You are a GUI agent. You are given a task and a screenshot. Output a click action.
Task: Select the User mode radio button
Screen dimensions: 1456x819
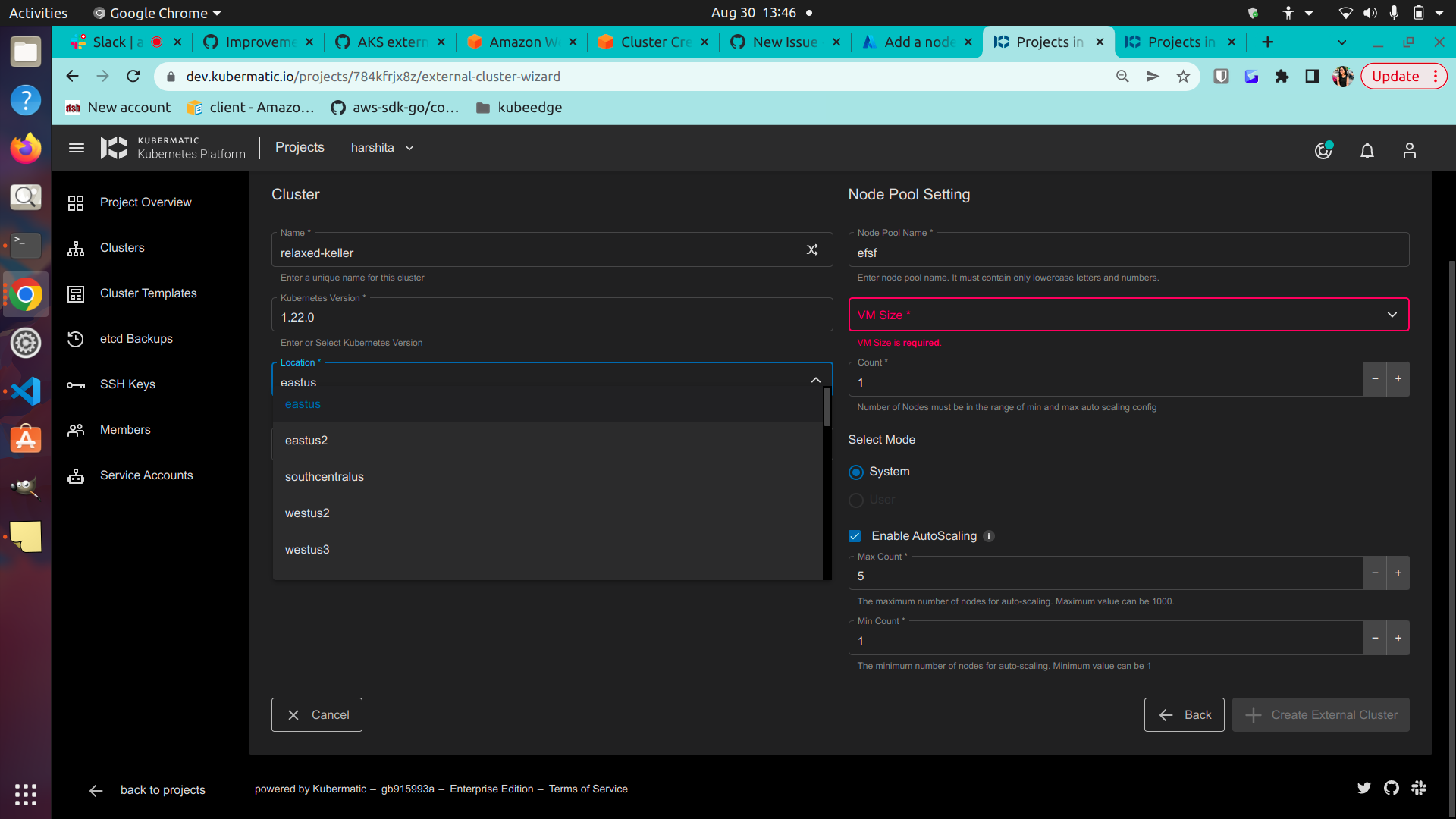[855, 500]
